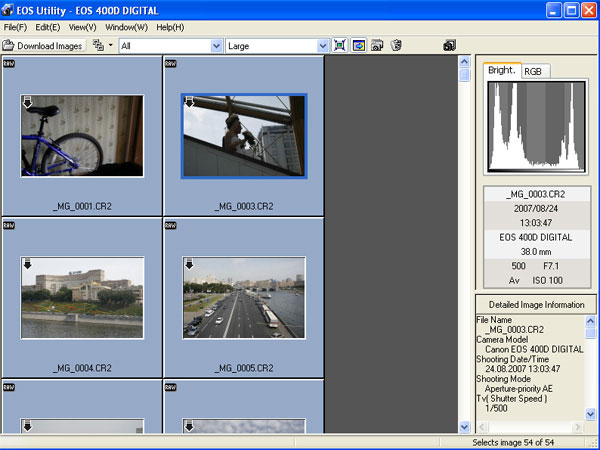Click the Aperture-priority AE text
The width and height of the screenshot is (600, 450).
518,389
